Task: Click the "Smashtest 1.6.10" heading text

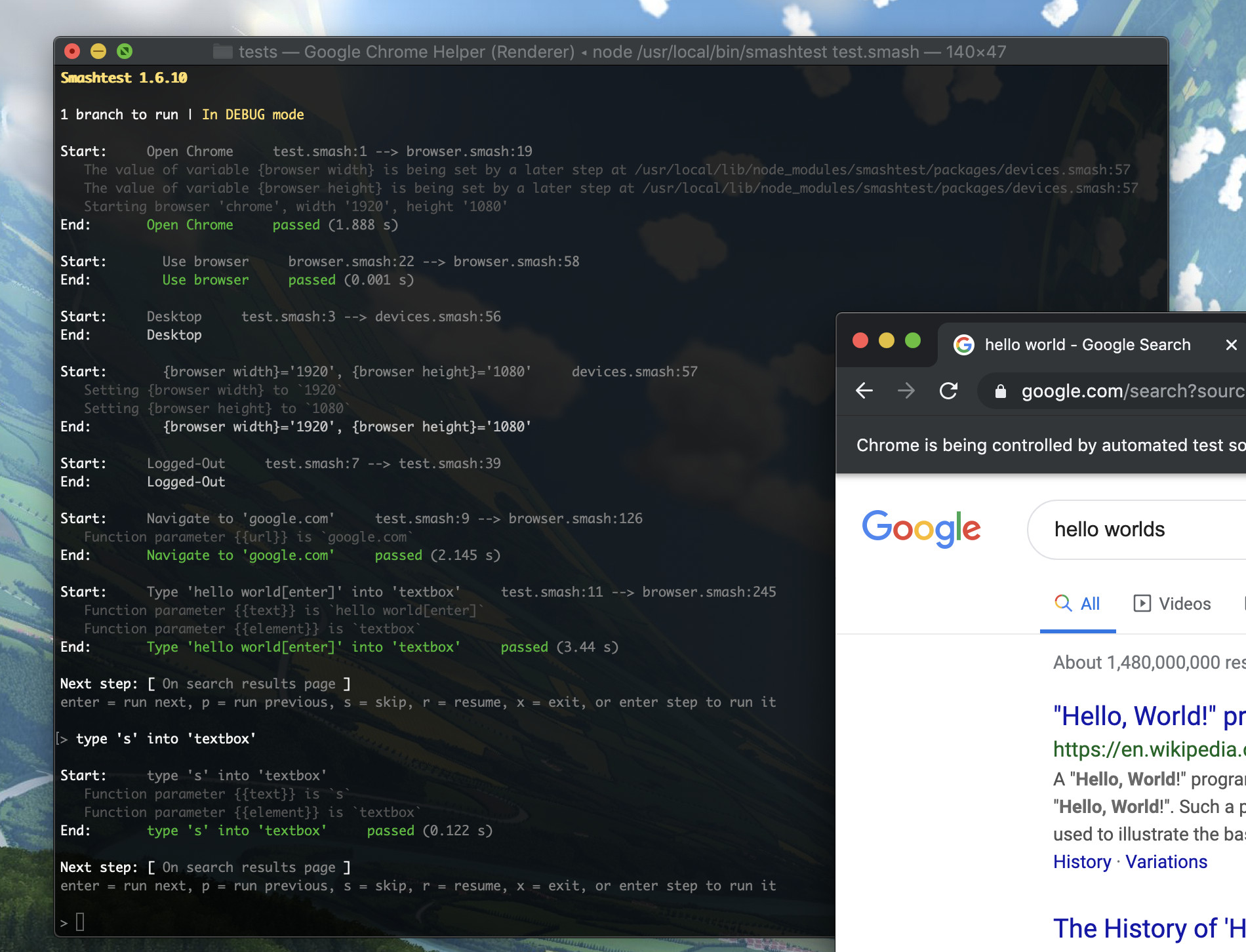Action: [124, 78]
